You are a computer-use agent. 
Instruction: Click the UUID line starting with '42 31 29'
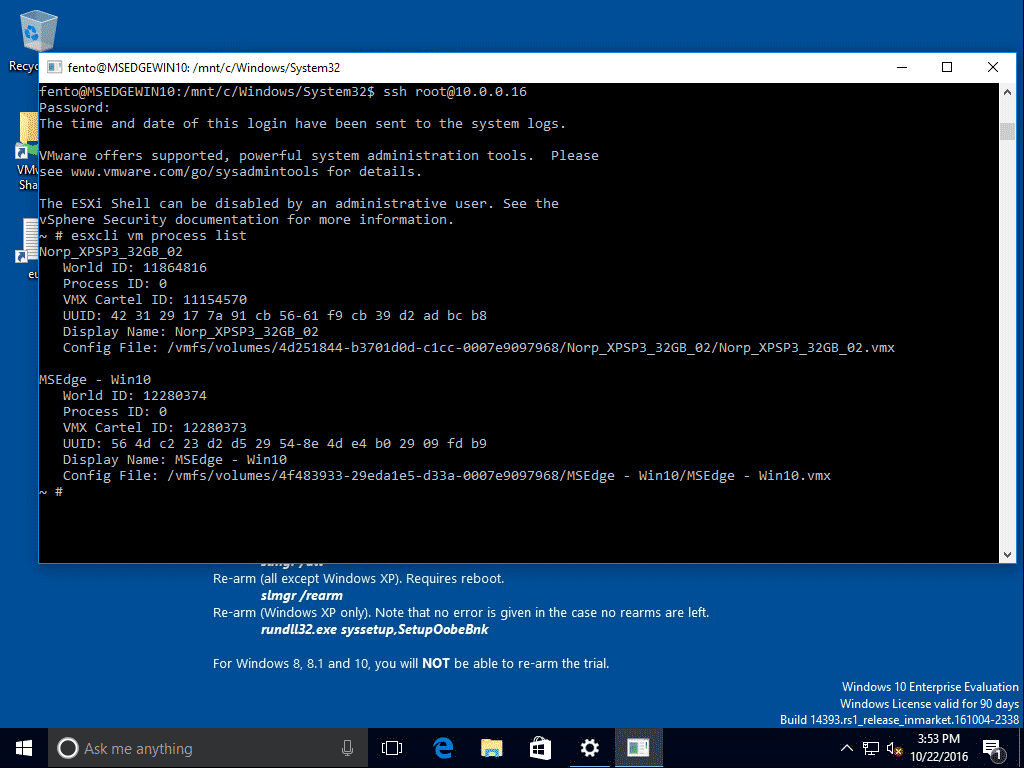[275, 315]
